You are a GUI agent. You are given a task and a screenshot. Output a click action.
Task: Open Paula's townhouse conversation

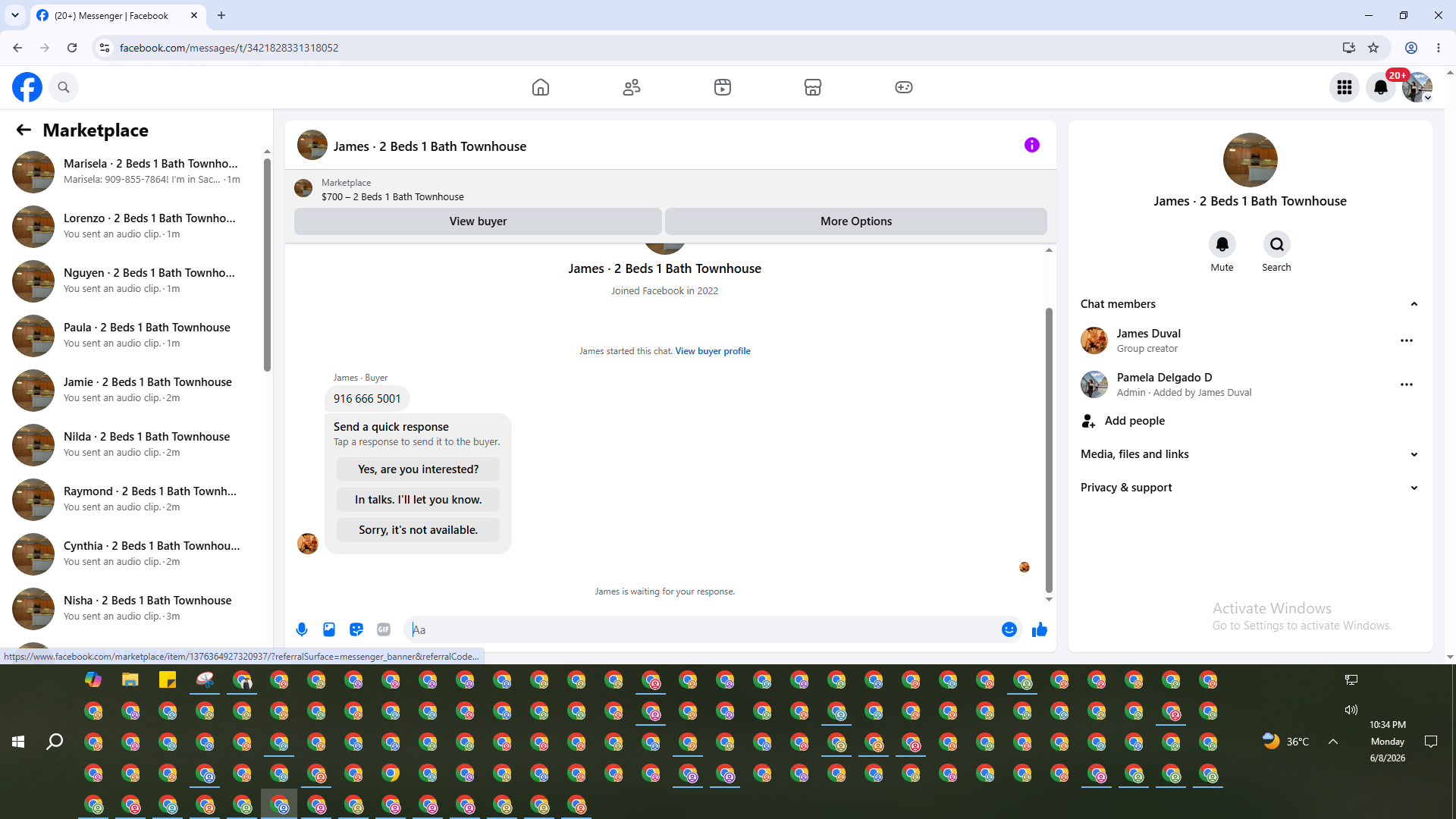tap(133, 335)
